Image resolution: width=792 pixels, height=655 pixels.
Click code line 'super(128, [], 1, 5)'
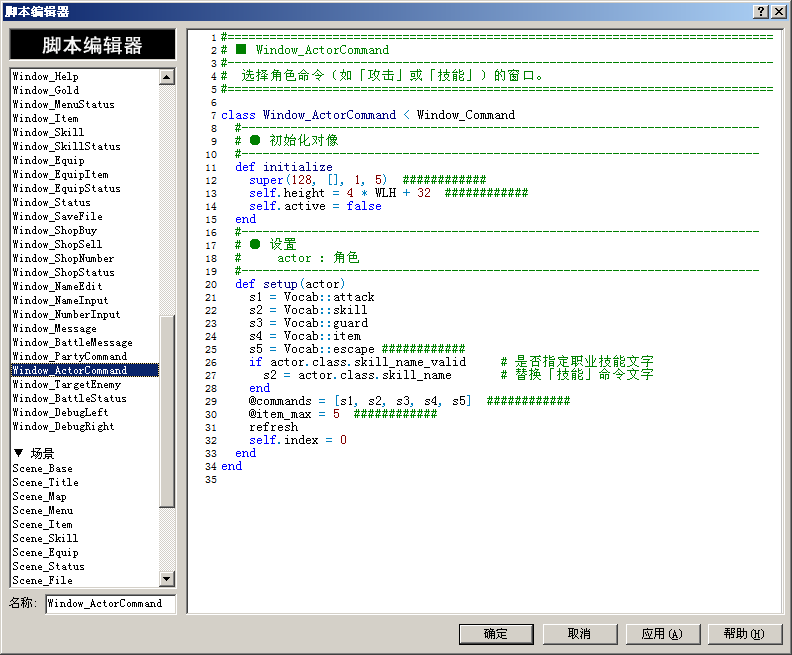(318, 180)
